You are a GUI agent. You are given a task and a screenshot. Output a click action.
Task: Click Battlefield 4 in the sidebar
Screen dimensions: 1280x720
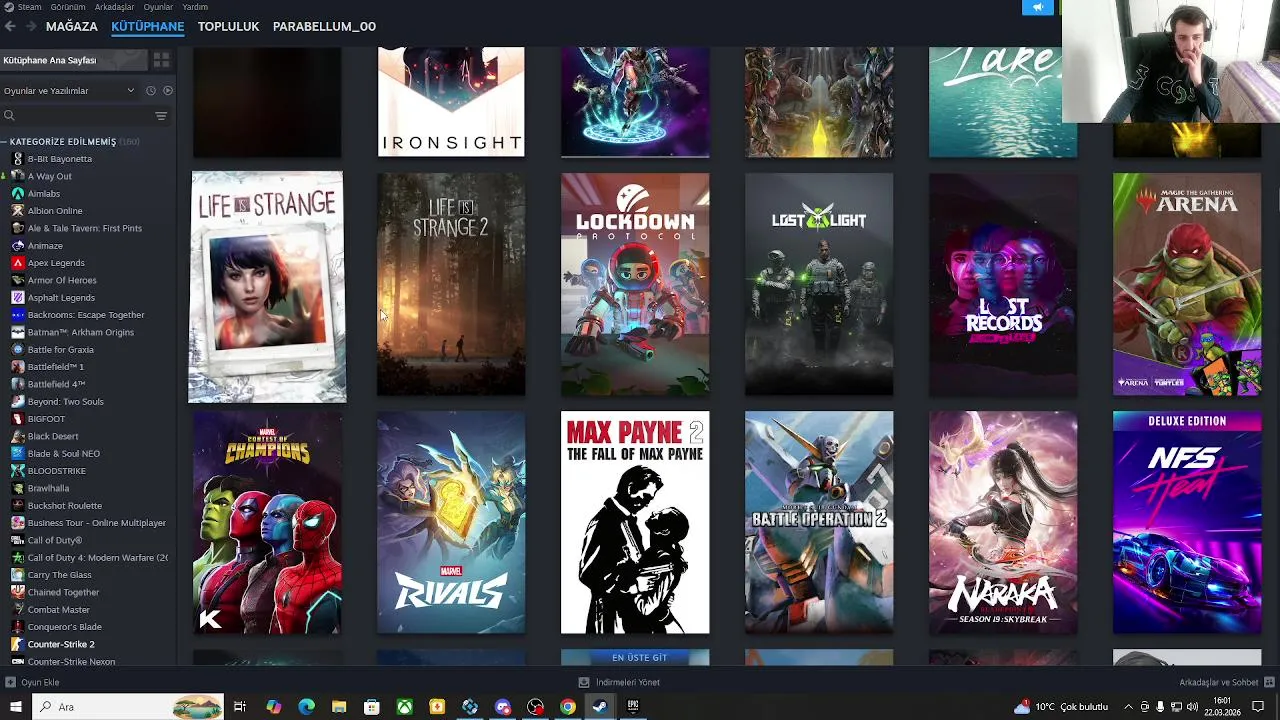click(56, 384)
